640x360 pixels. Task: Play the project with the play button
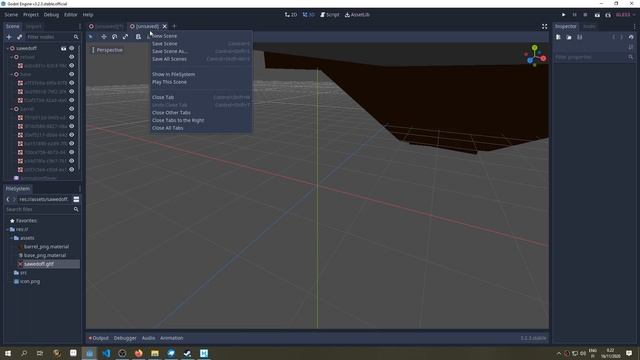[x=564, y=15]
